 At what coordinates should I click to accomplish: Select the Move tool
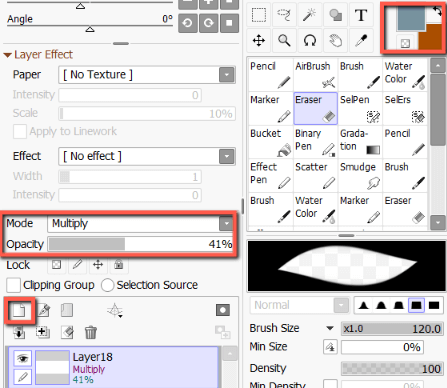(259, 41)
